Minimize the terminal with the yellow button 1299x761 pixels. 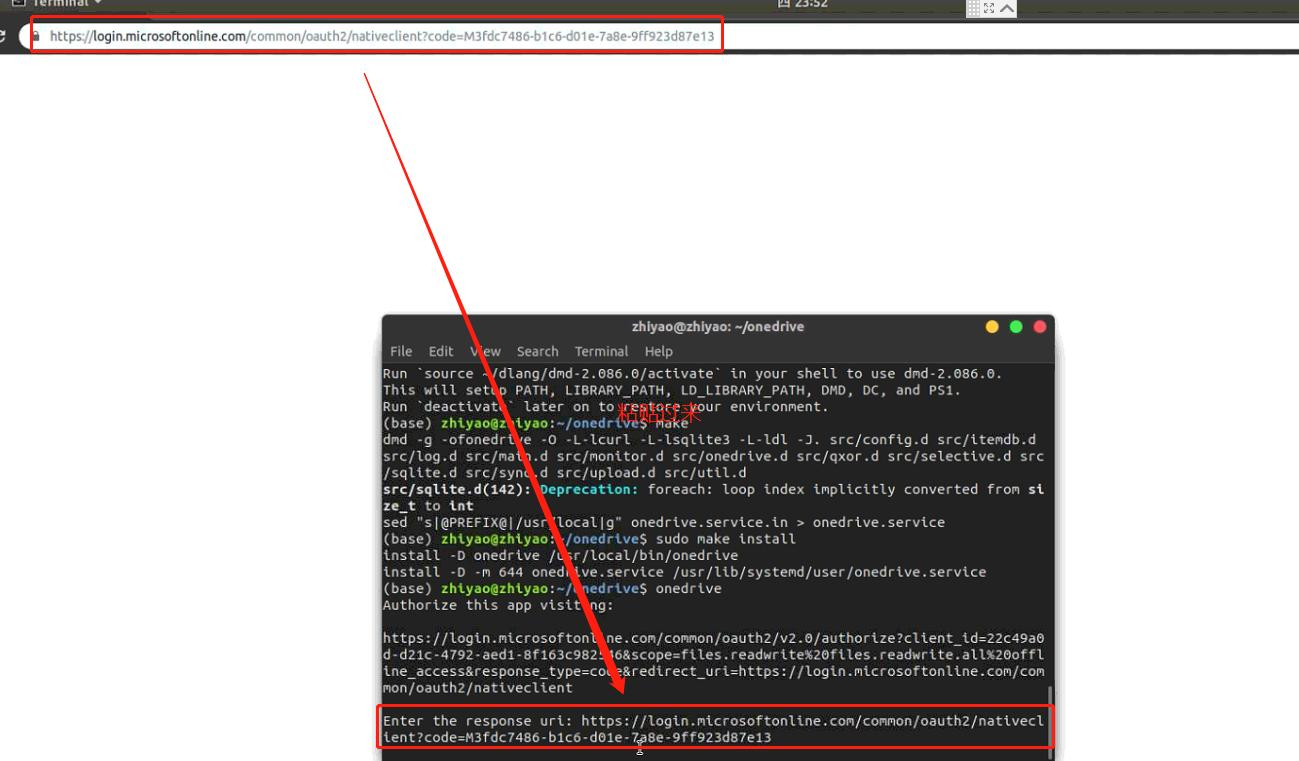tap(992, 327)
